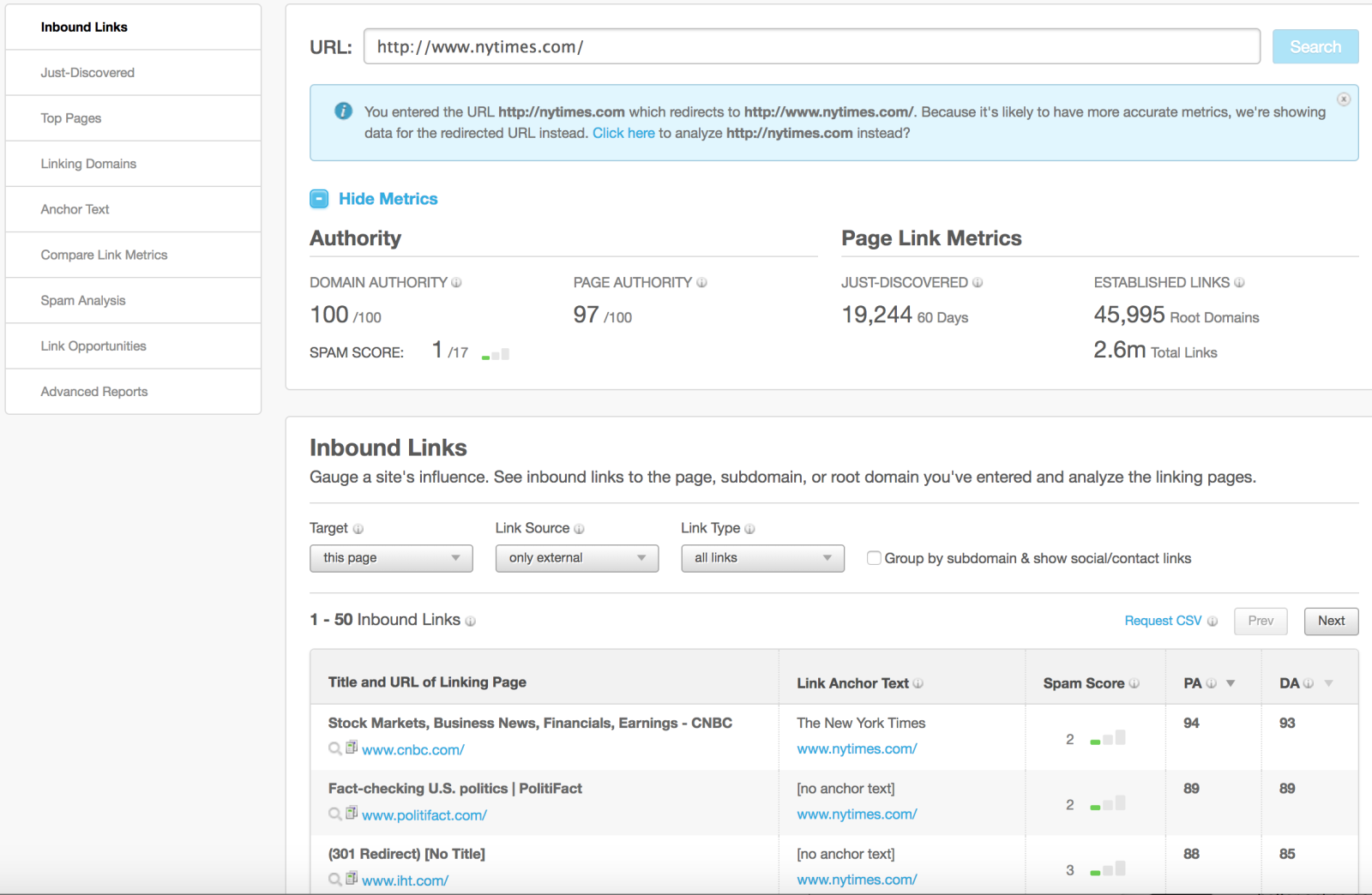Open Anchor Text in sidebar
Image resolution: width=1372 pixels, height=895 pixels.
pos(133,209)
